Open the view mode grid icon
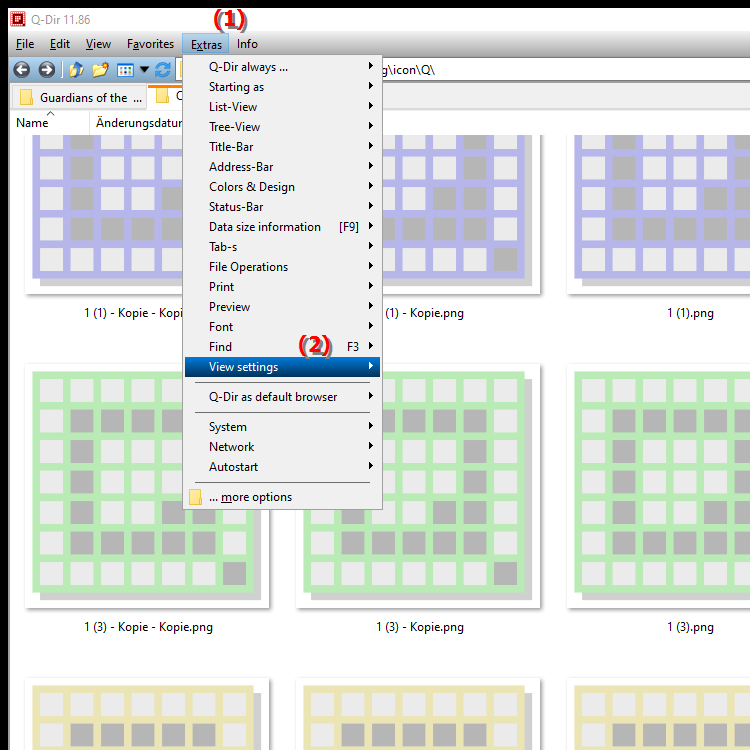Viewport: 750px width, 750px height. pyautogui.click(x=125, y=70)
